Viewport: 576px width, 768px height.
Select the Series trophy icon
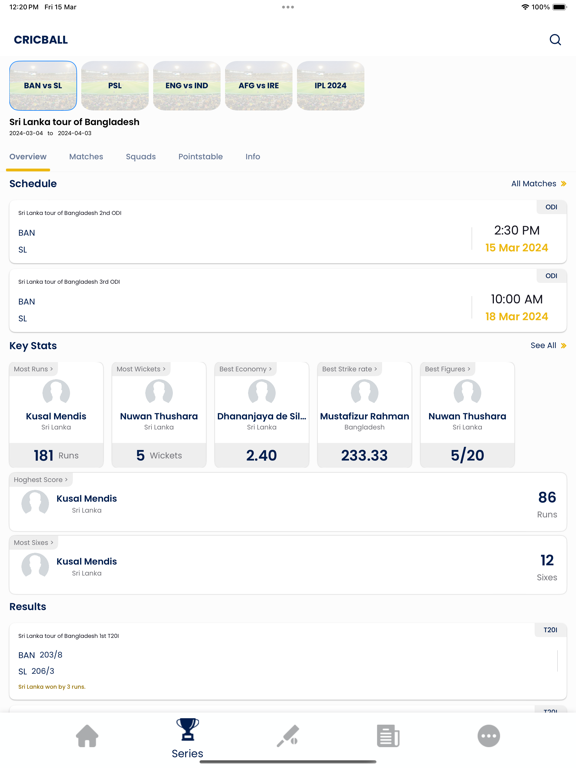tap(187, 729)
